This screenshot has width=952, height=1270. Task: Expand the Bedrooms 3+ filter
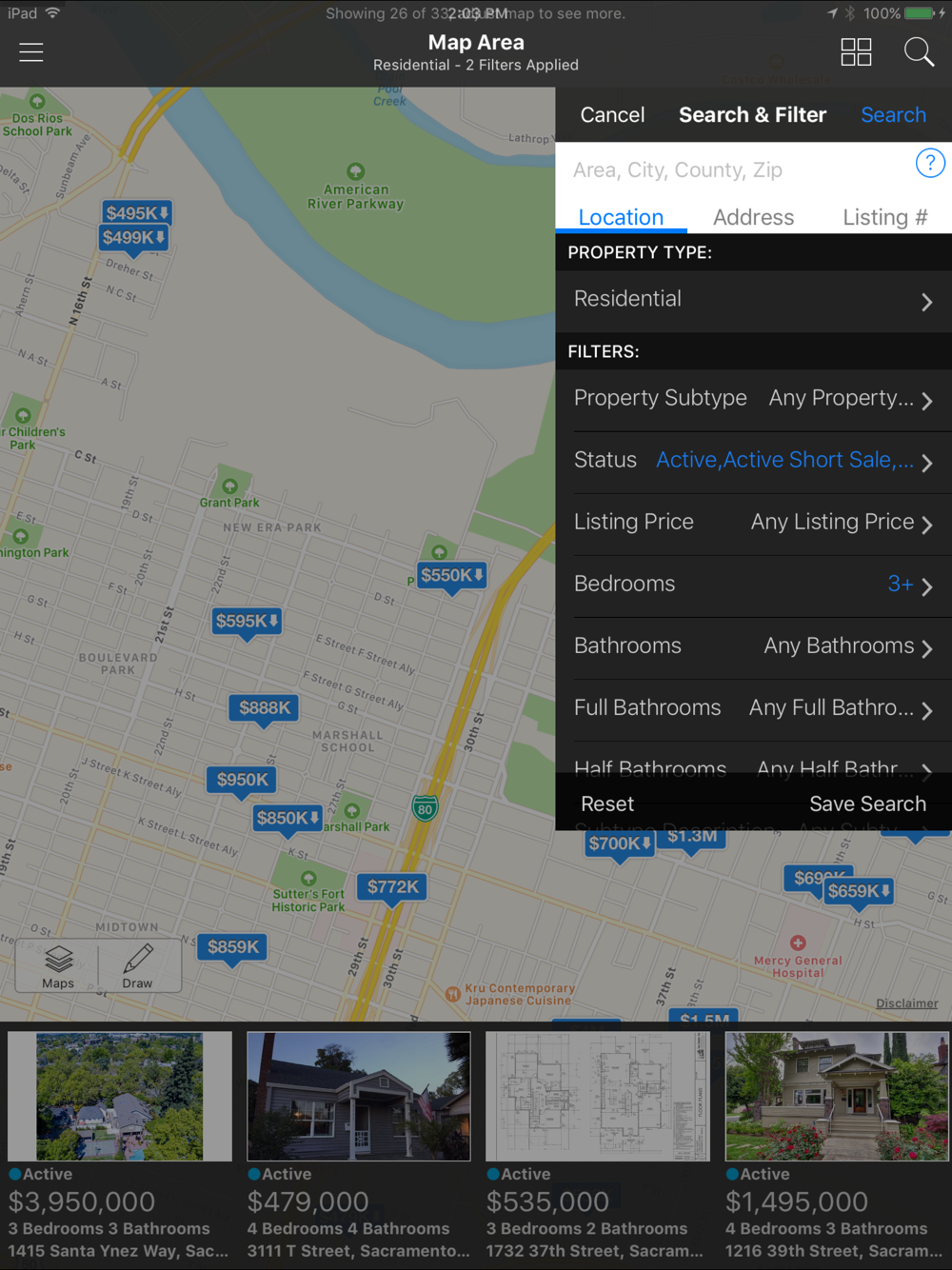(x=753, y=585)
